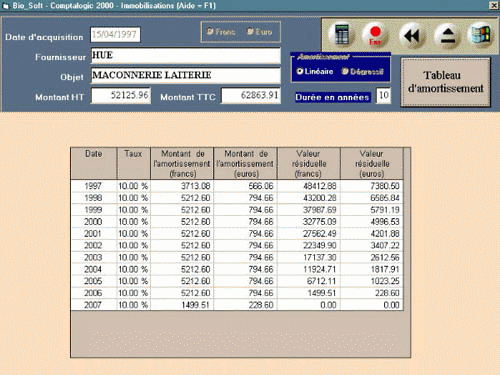Viewport: 500px width, 375px height.
Task: Select the 2007 date cell
Action: 94,305
